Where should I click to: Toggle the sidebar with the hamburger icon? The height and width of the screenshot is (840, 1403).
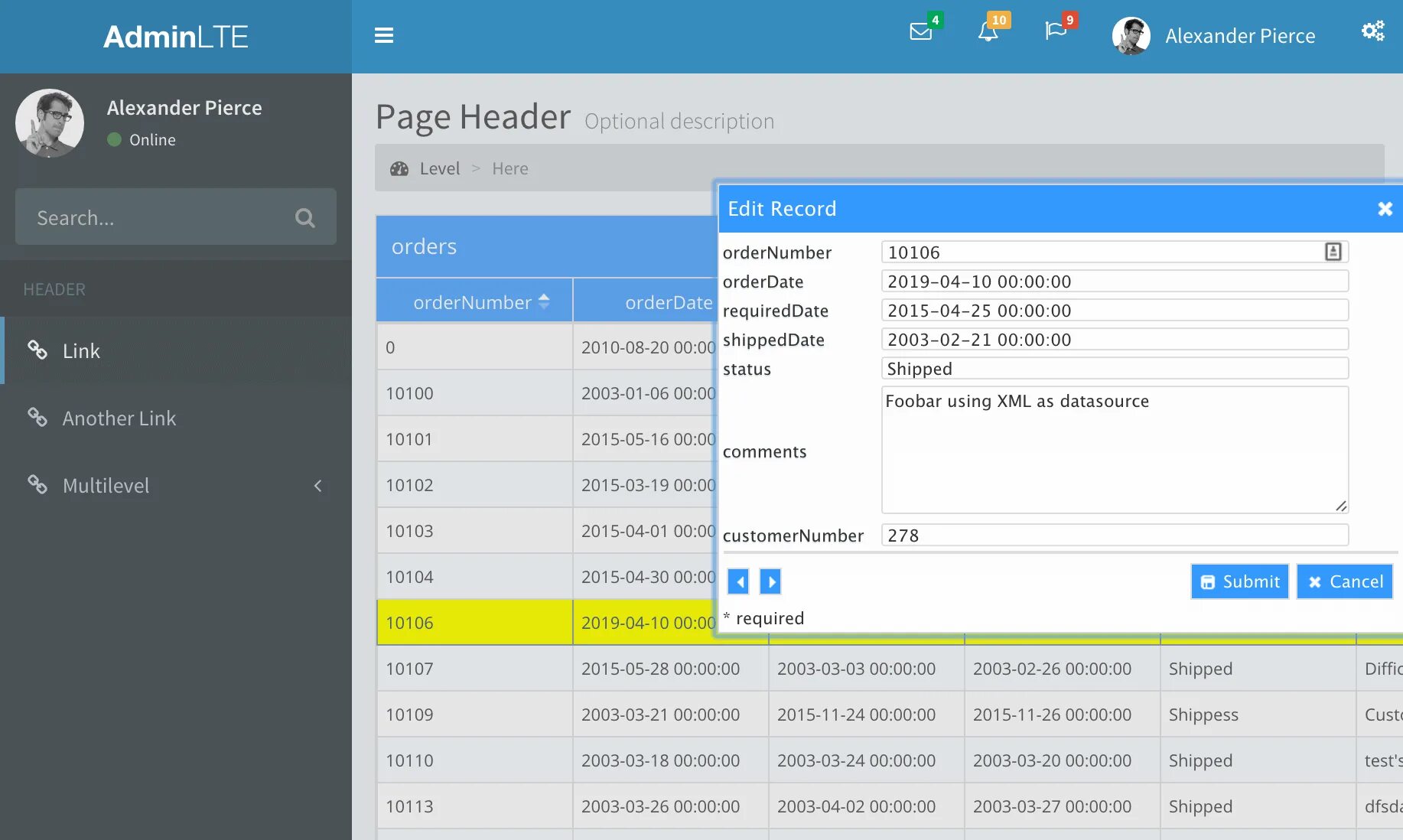pyautogui.click(x=384, y=36)
